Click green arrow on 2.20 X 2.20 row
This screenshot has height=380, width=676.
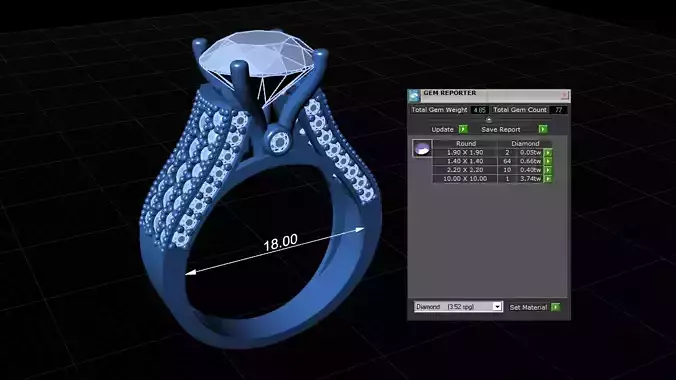click(x=548, y=170)
